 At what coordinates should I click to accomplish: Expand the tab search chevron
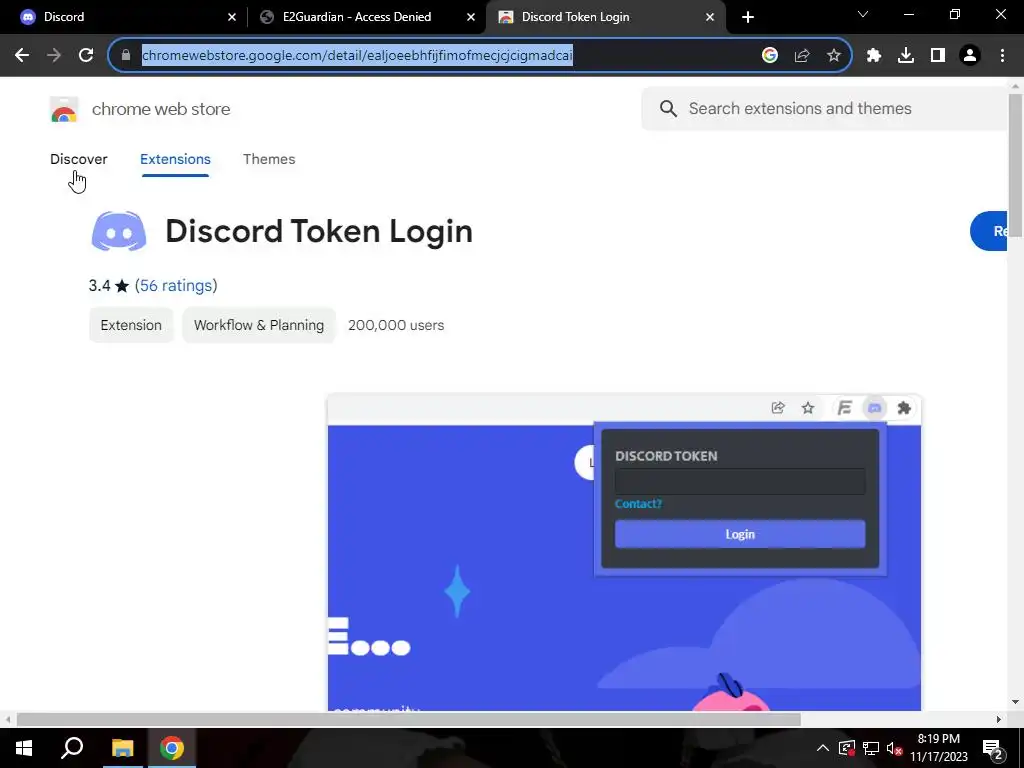[x=863, y=14]
